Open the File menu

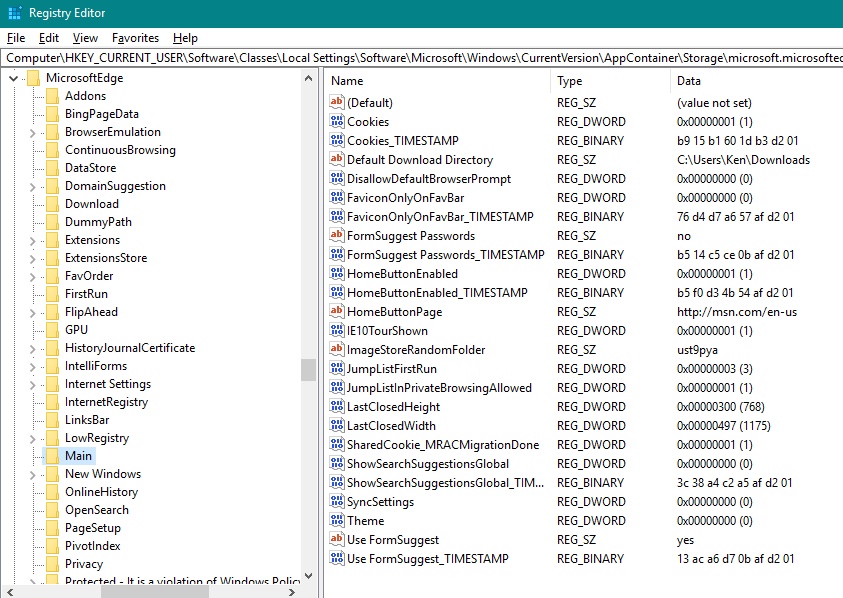pyautogui.click(x=16, y=38)
